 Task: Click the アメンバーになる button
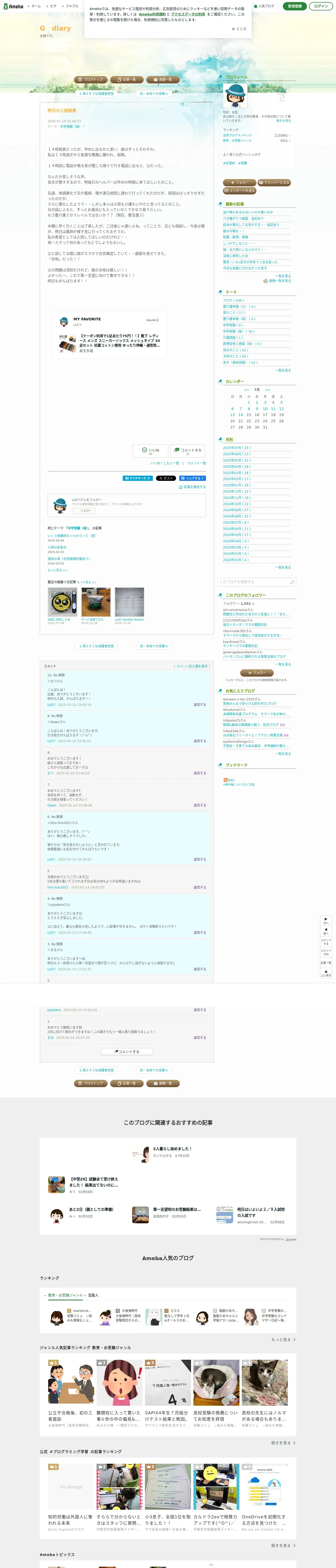pyautogui.click(x=275, y=183)
